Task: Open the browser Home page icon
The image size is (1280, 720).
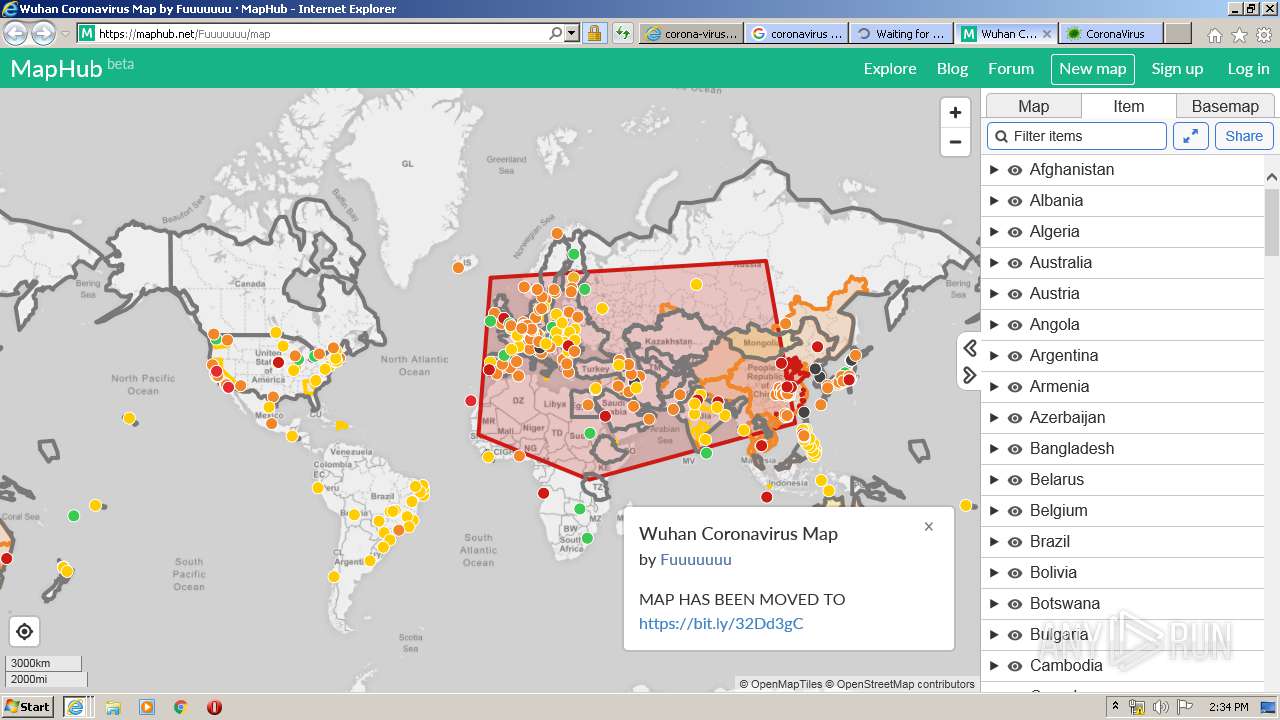Action: coord(1214,35)
